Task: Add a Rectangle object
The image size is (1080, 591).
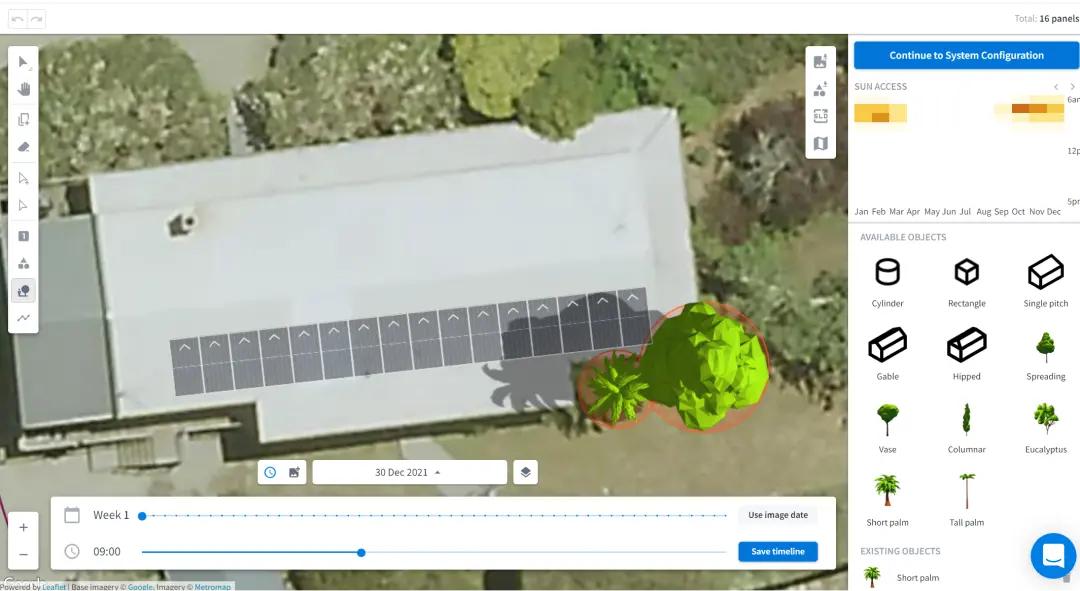Action: click(x=966, y=281)
